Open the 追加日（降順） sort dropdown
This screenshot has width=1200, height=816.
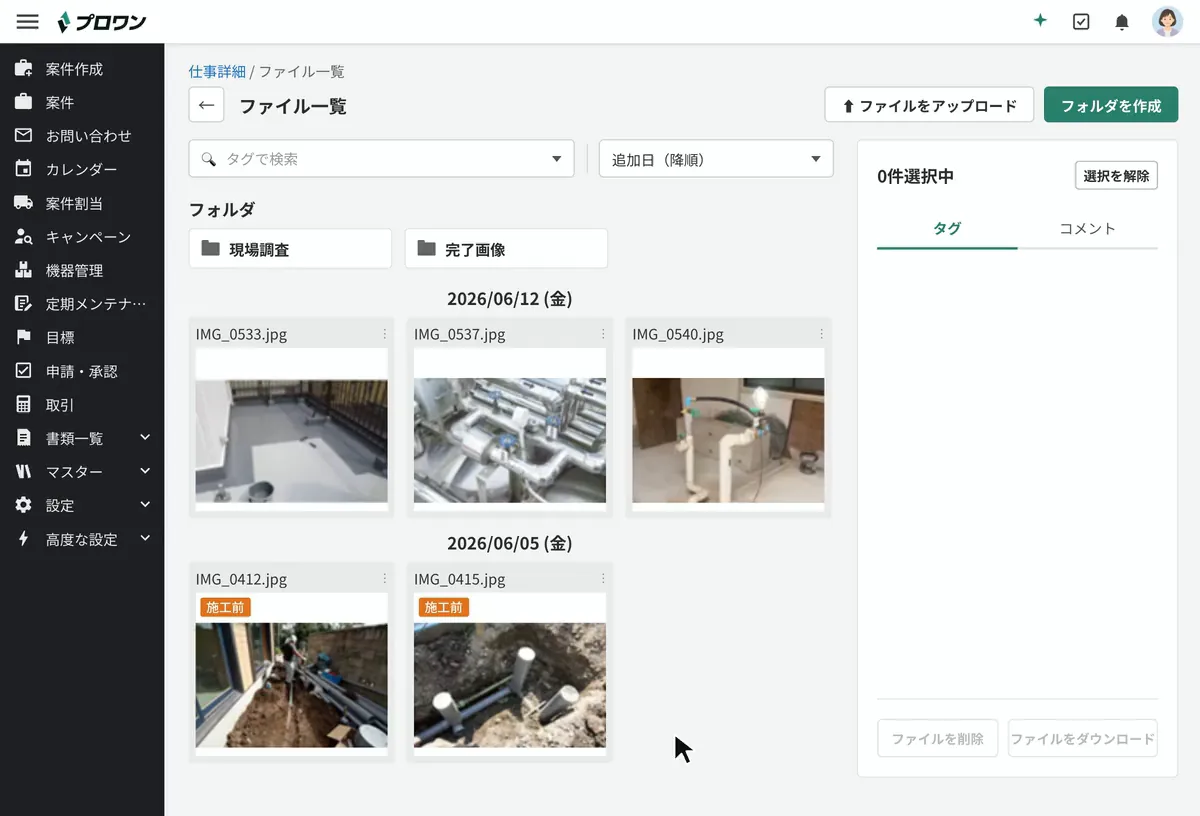716,159
